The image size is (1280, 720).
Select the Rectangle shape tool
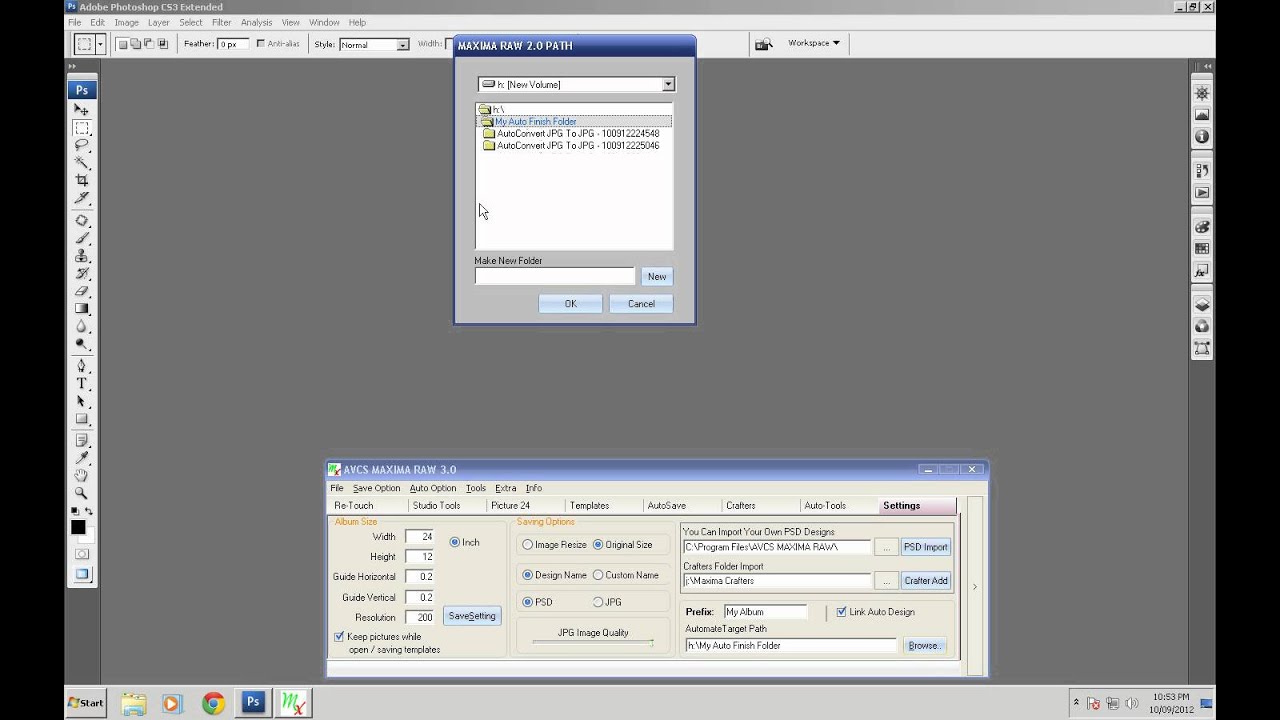point(82,419)
